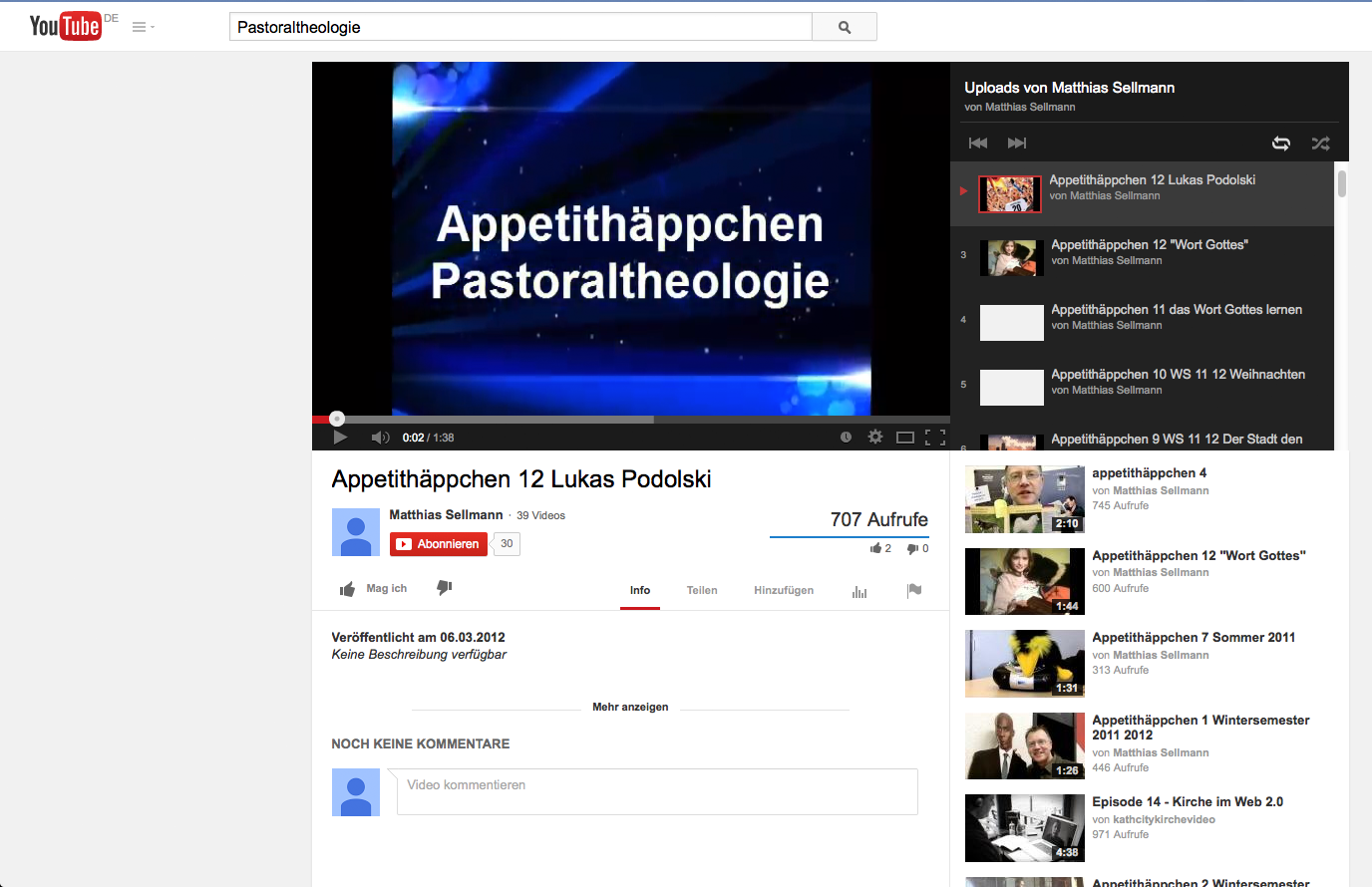Viewport: 1372px width, 887px height.
Task: Open playlist item Appetithäppchen 11 das Wort Gottes lernen
Action: pos(1142,323)
